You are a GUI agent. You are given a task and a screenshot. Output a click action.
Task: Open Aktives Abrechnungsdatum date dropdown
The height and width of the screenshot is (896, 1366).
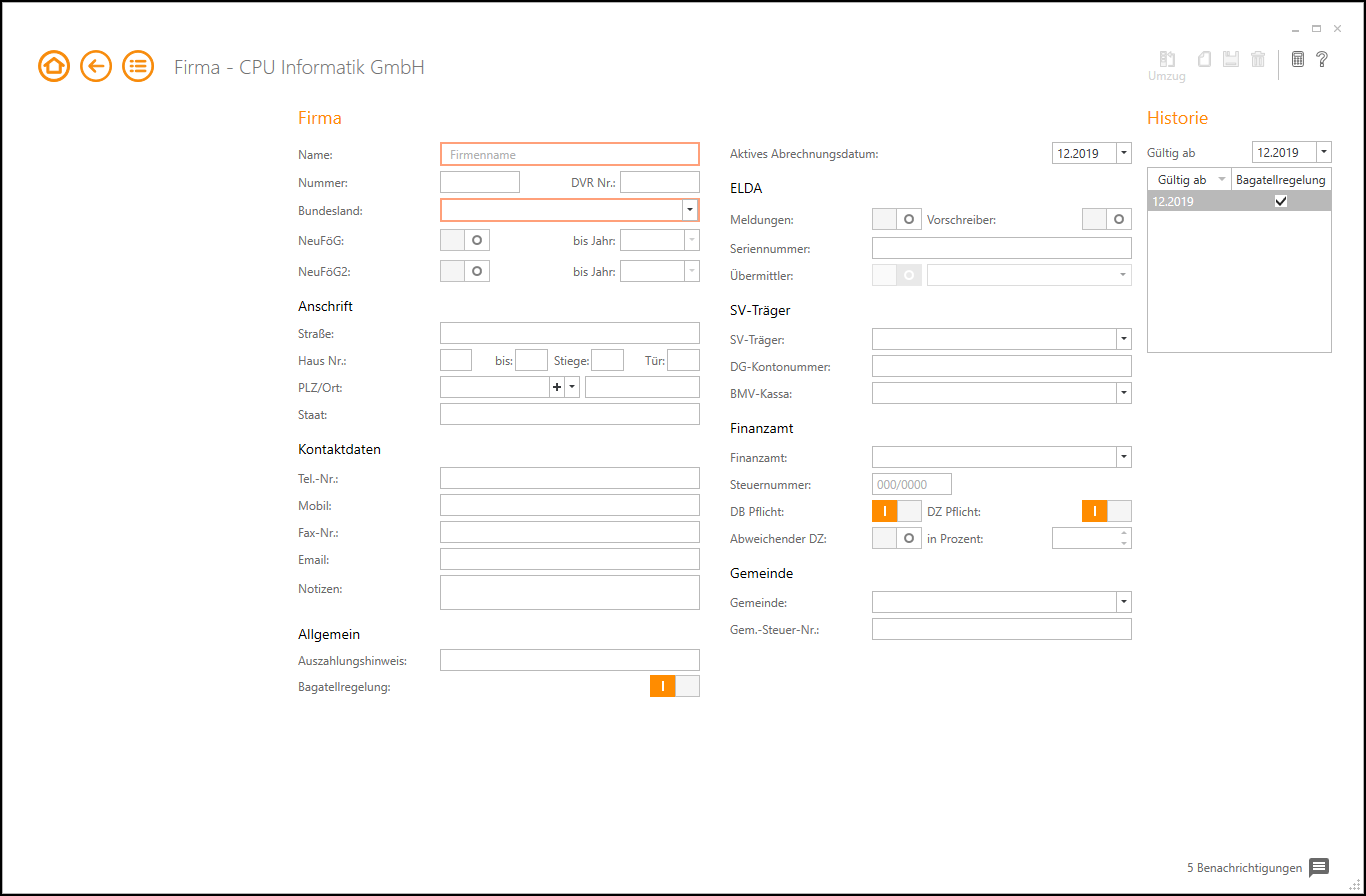click(x=1124, y=153)
